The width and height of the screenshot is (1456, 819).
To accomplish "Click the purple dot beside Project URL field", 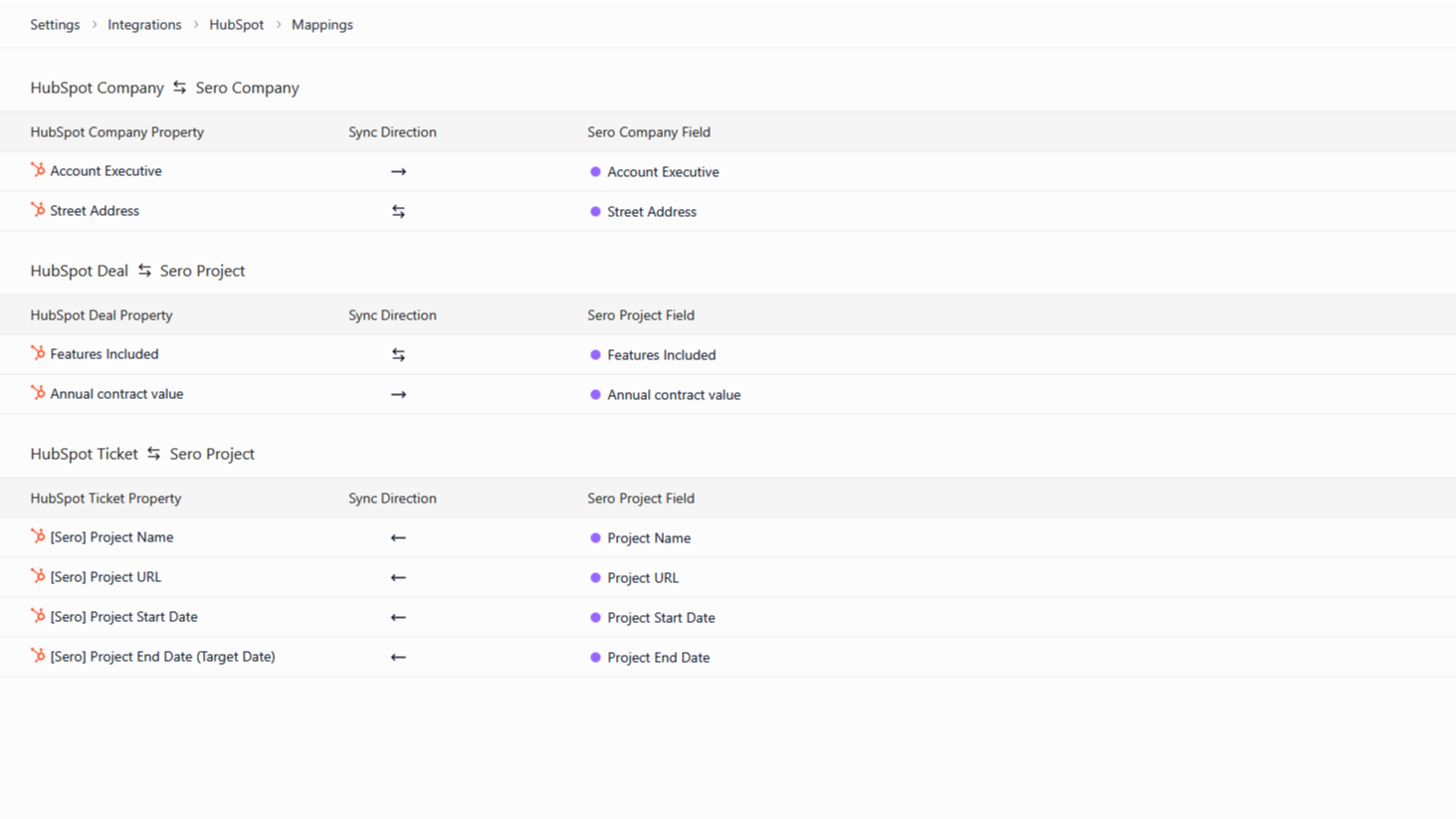I will 595,577.
